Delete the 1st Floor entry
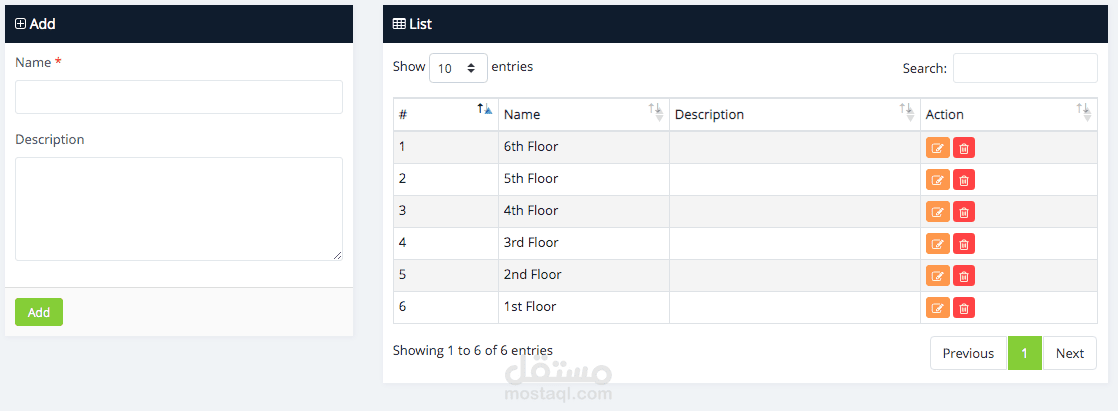1118x411 pixels. (x=964, y=308)
